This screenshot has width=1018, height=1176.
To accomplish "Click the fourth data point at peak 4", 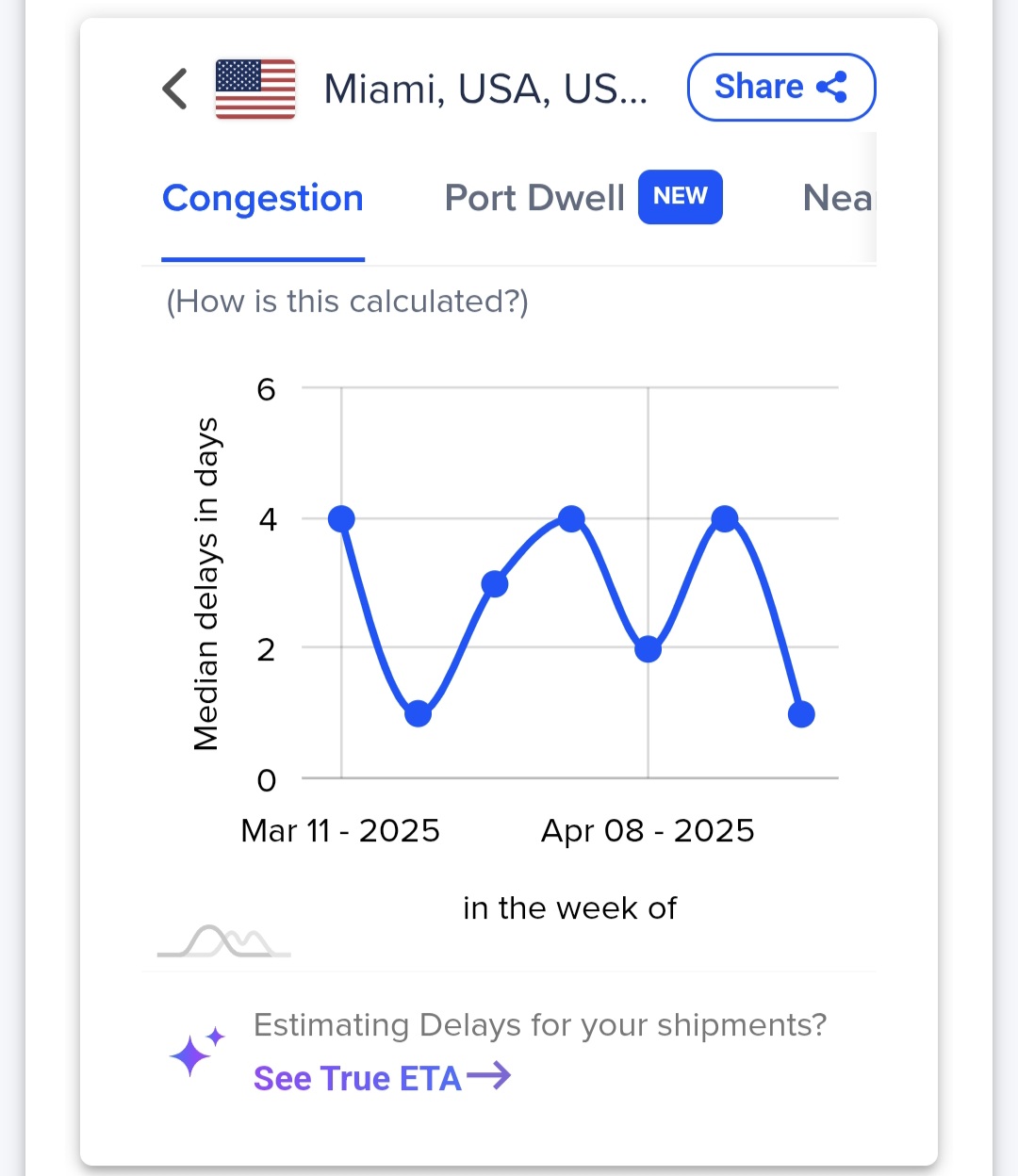I will [571, 518].
